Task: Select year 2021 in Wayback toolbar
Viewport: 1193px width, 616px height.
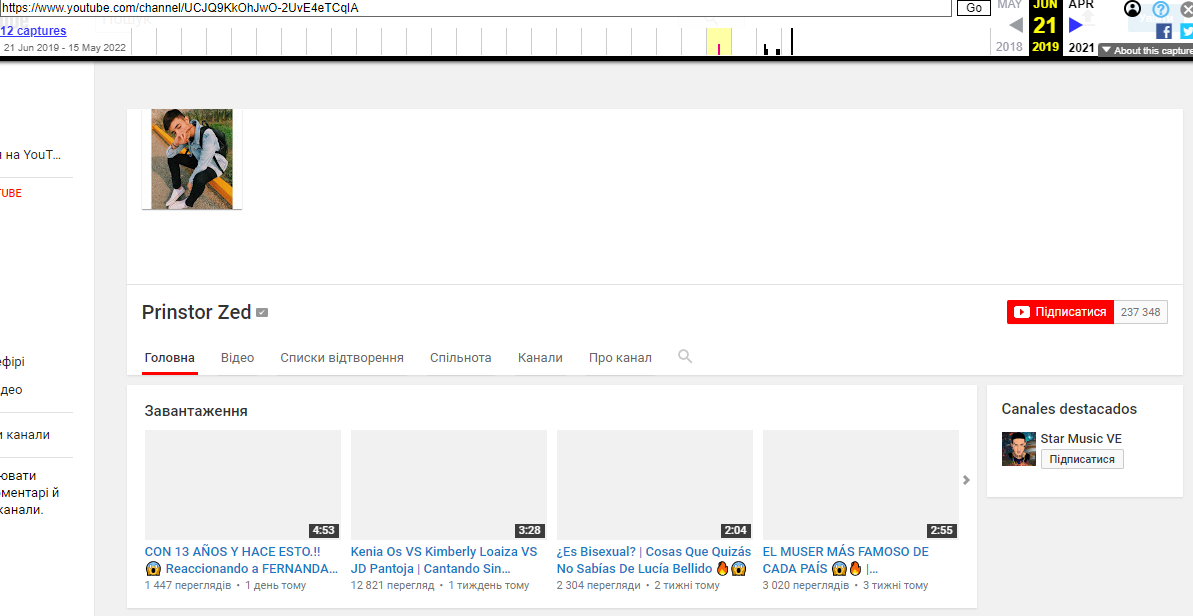Action: [x=1081, y=47]
